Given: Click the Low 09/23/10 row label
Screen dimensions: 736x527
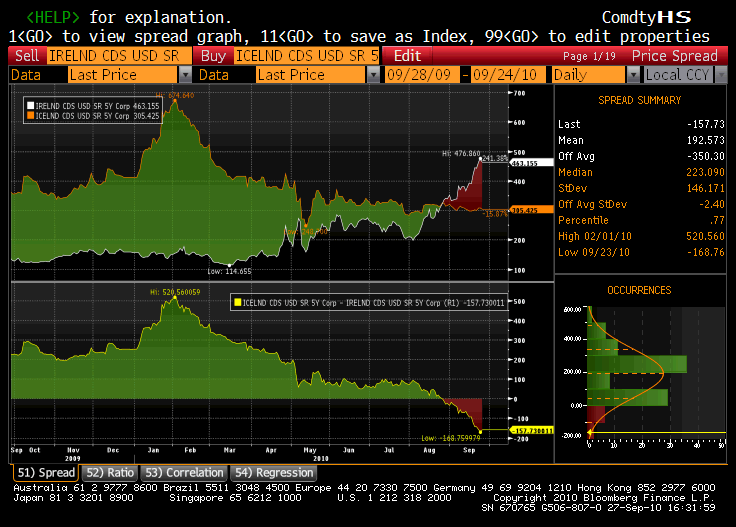Looking at the screenshot, I should click(x=594, y=252).
